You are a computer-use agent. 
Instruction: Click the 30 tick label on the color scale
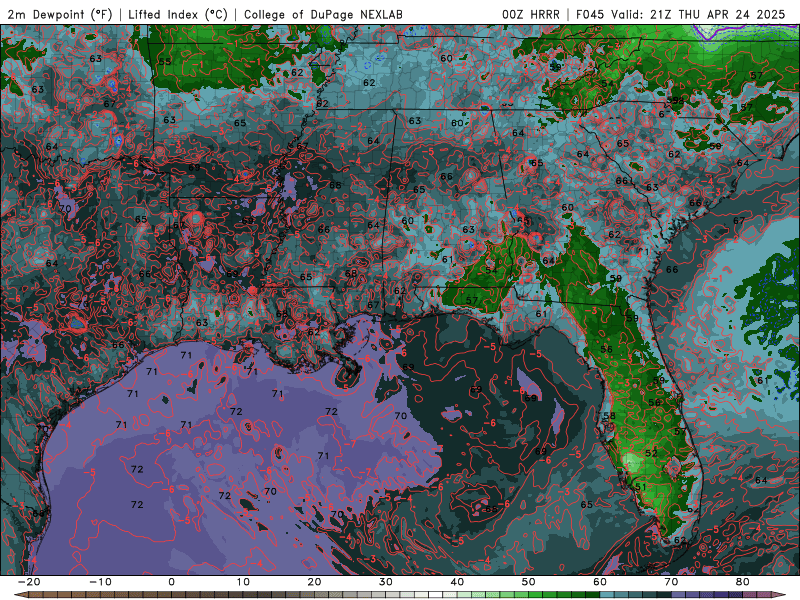tap(386, 582)
